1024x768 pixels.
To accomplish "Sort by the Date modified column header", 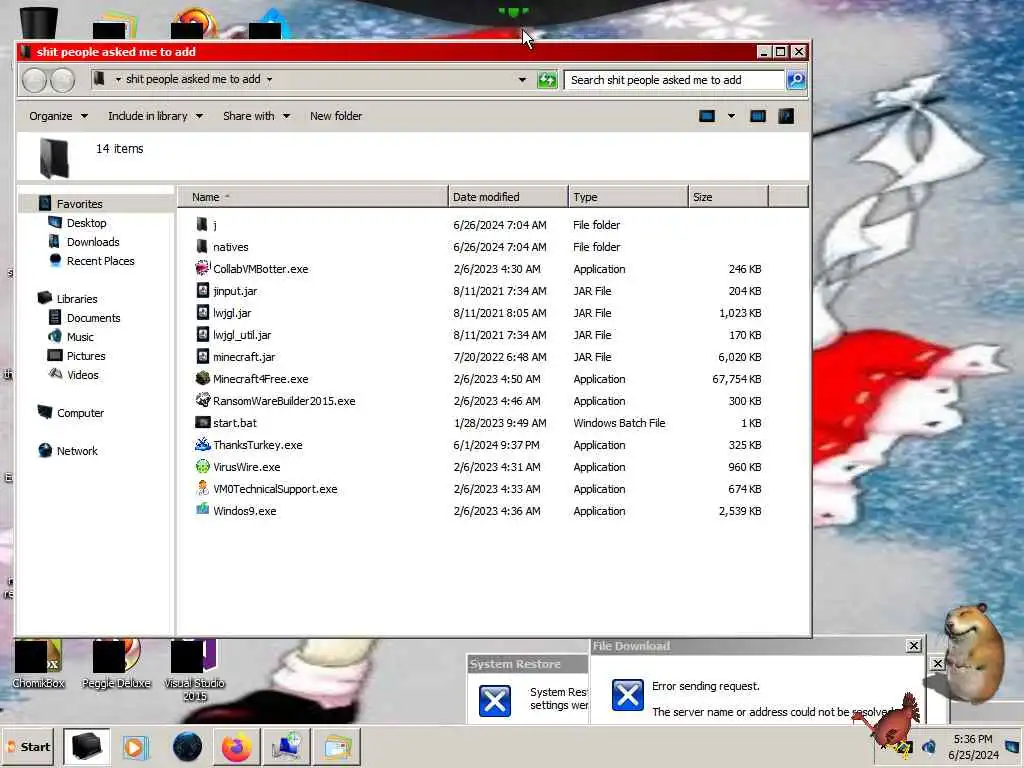I will pos(508,197).
